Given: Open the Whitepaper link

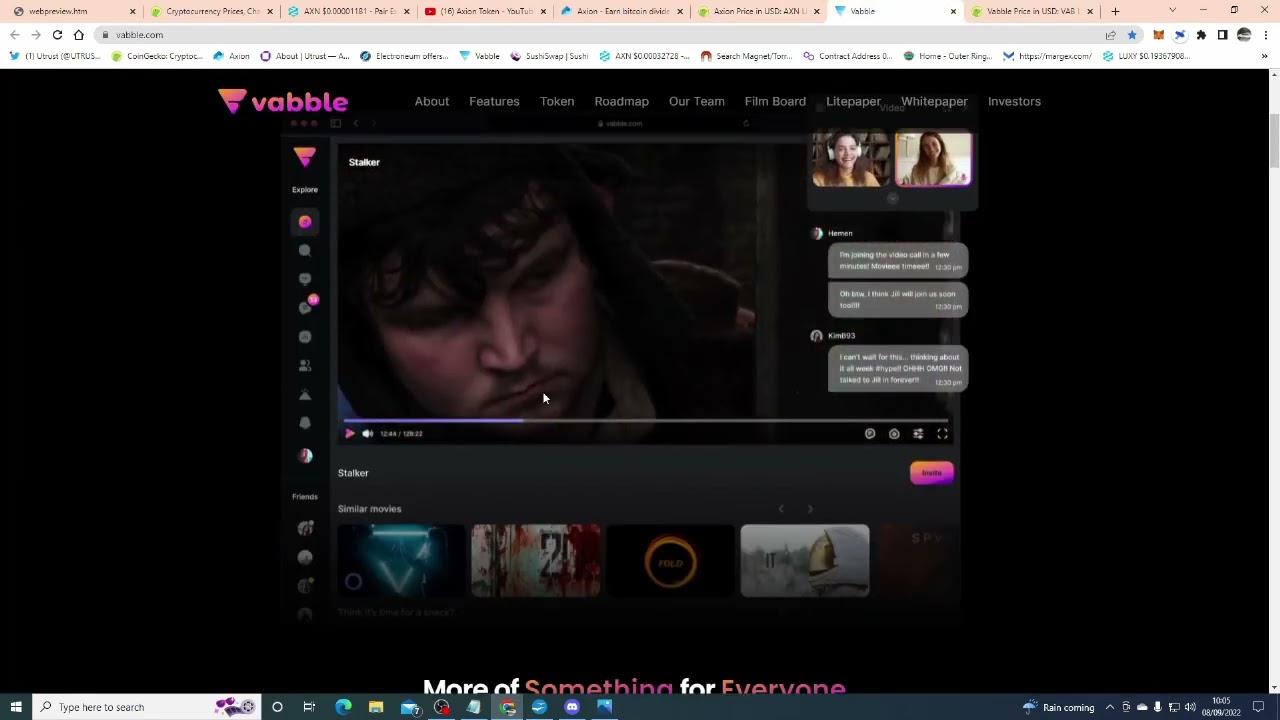Looking at the screenshot, I should (x=934, y=101).
